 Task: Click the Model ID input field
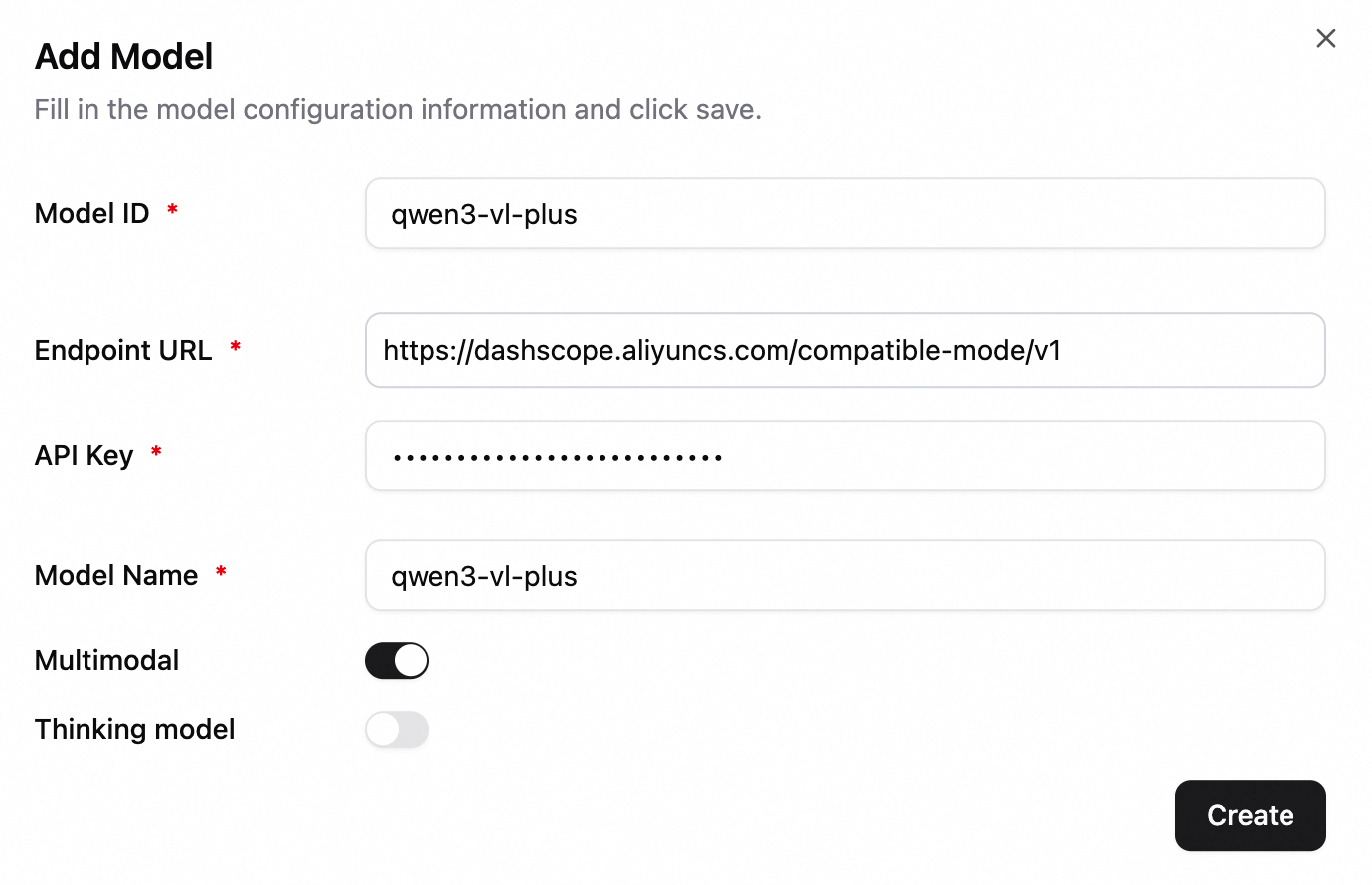coord(845,214)
